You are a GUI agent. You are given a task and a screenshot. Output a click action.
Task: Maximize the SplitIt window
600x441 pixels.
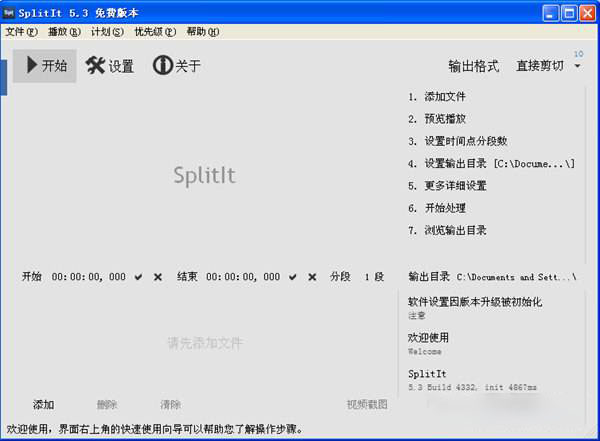[569, 13]
